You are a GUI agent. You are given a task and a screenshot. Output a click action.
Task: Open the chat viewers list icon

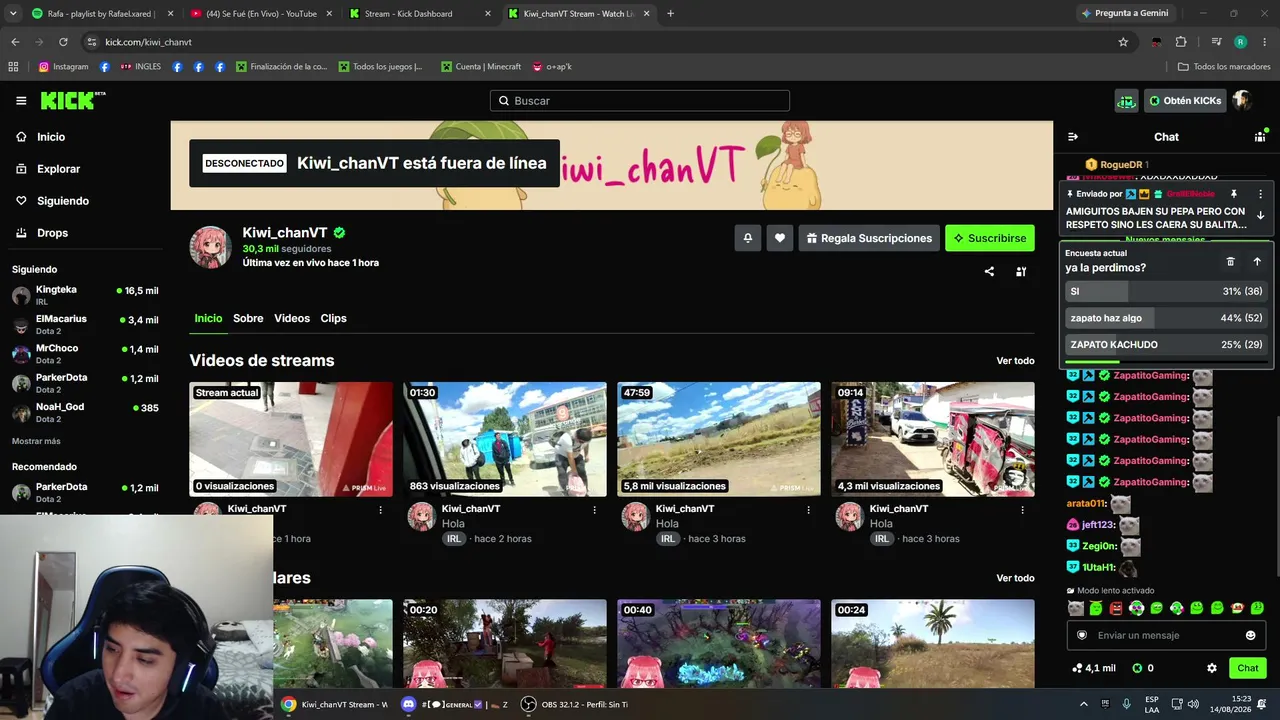[1260, 137]
